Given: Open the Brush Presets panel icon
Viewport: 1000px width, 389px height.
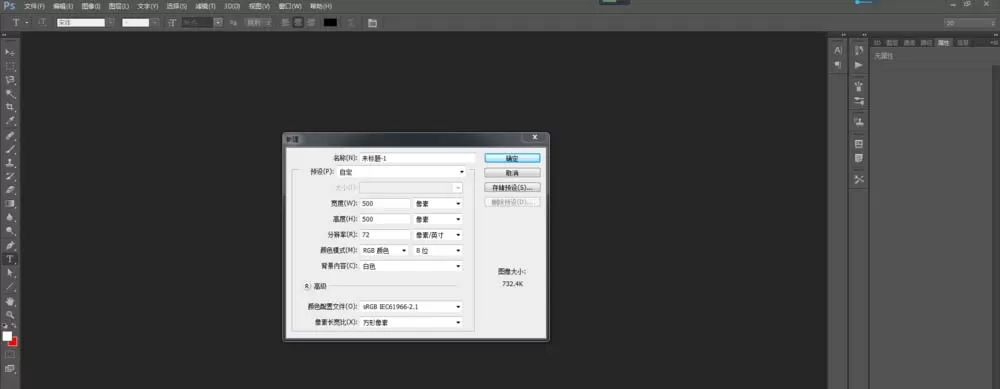Looking at the screenshot, I should point(859,86).
